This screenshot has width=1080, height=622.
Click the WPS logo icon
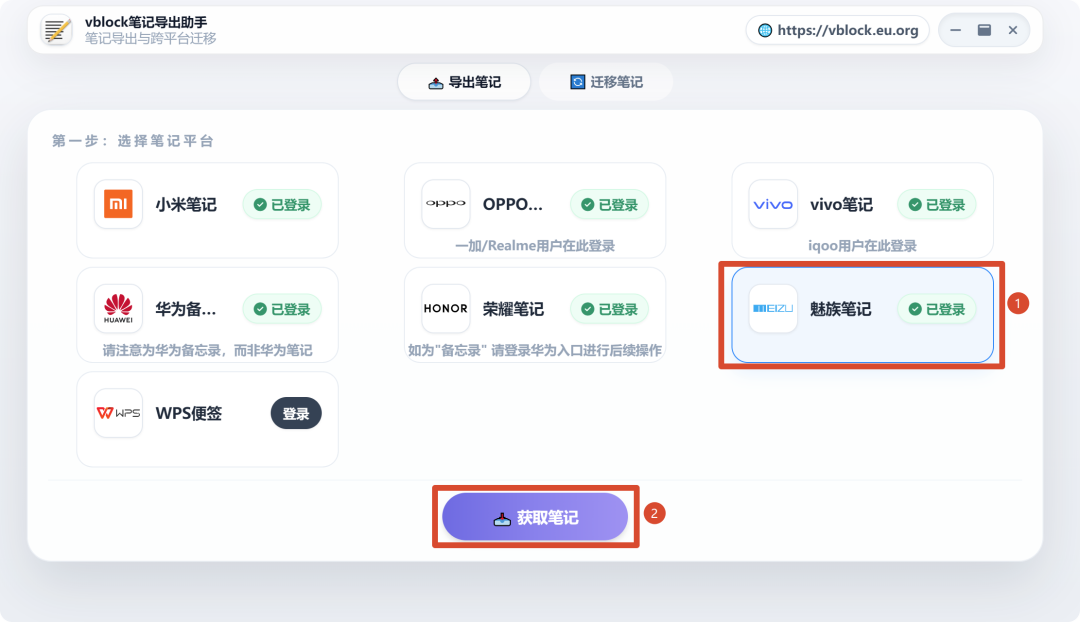118,413
